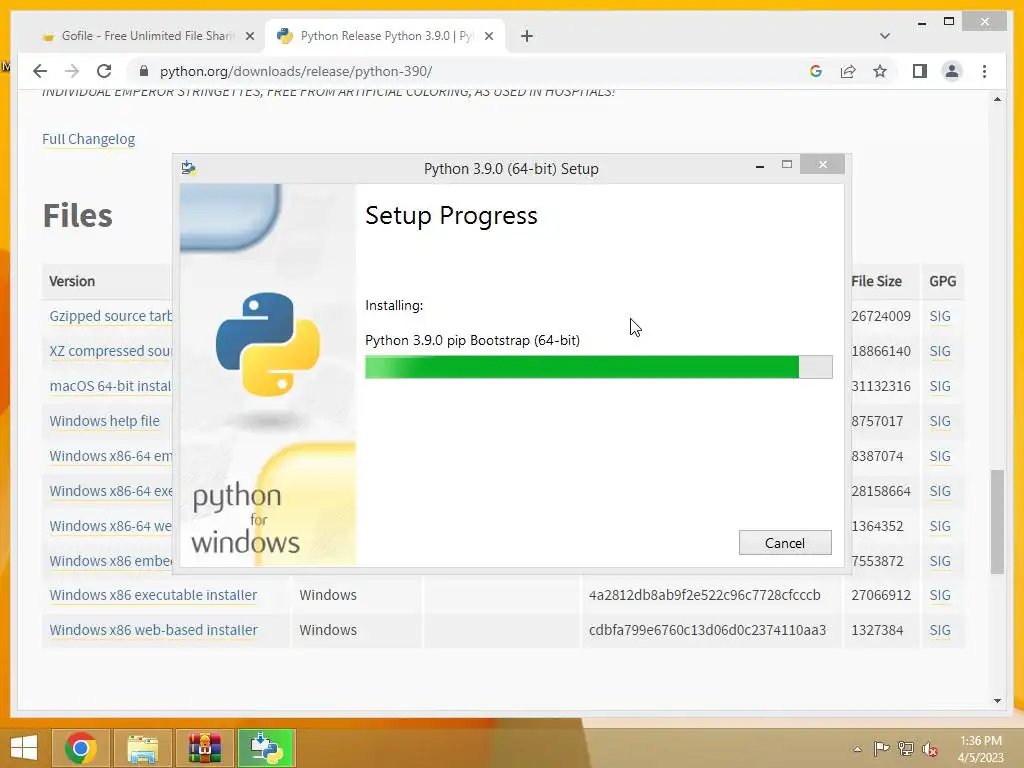Open the network tray icon

pos(906,749)
